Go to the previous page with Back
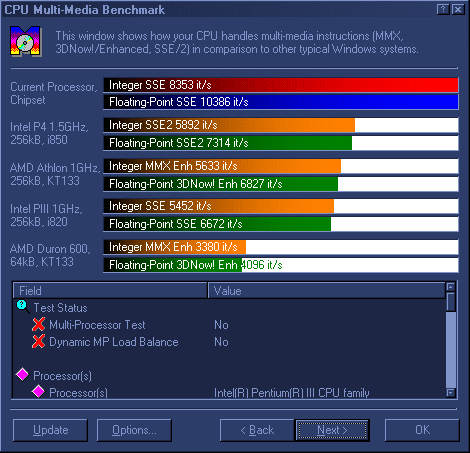 [257, 430]
